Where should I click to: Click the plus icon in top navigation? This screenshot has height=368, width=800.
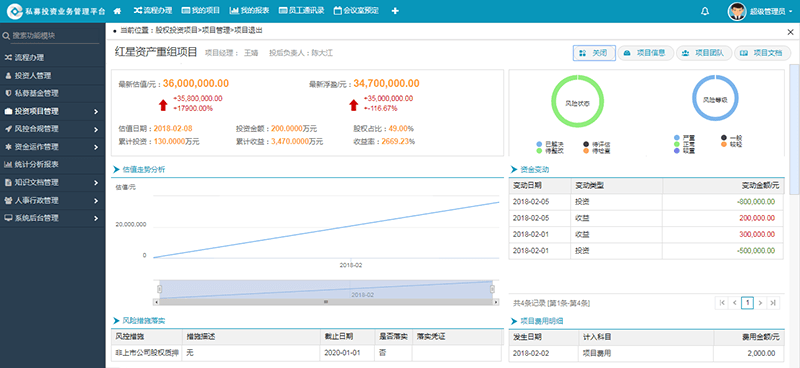pos(395,11)
